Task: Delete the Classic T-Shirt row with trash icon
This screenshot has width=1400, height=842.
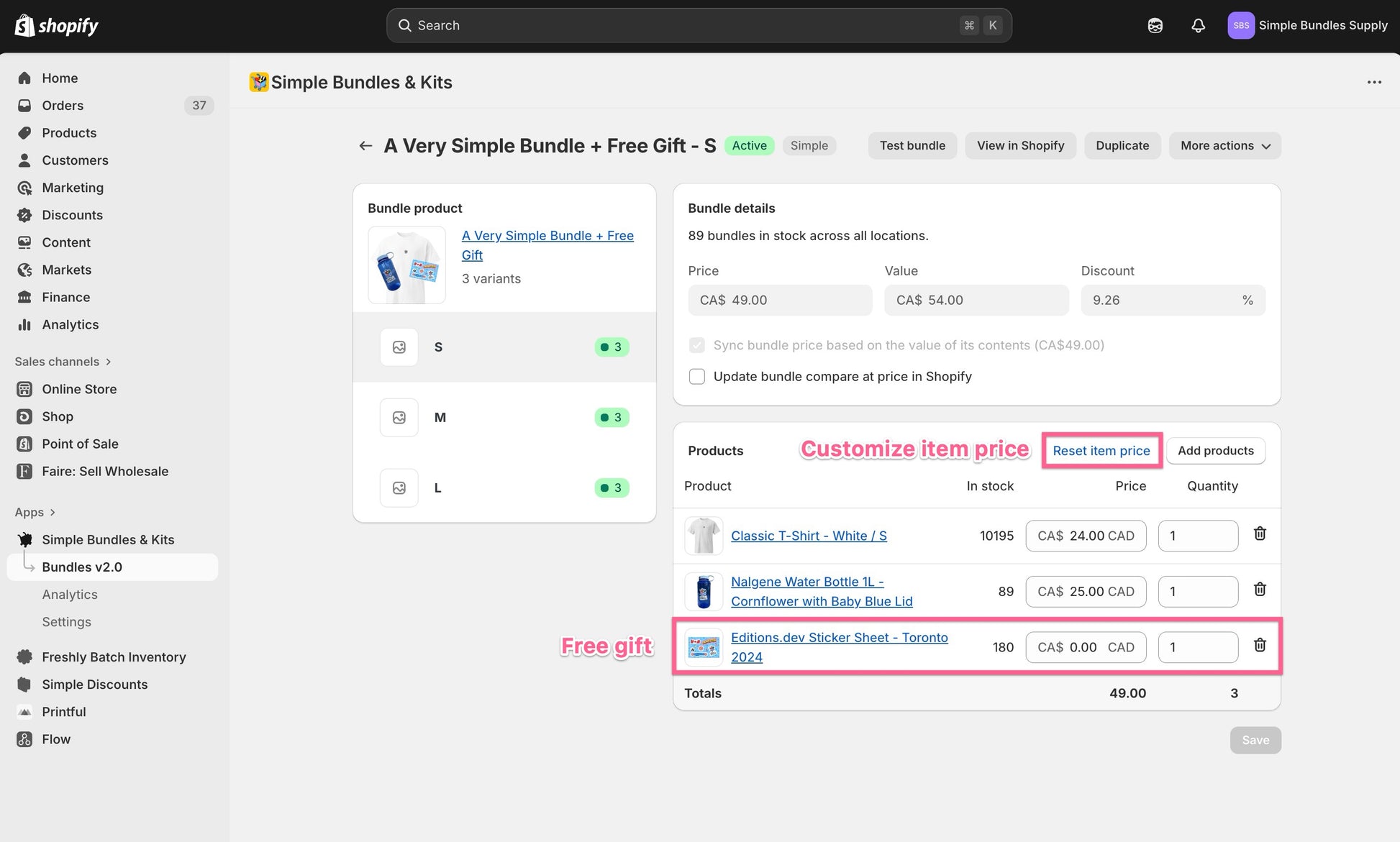Action: tap(1260, 534)
